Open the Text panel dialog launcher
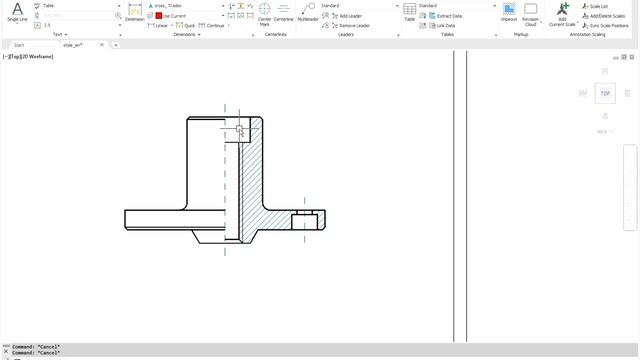 [120, 36]
